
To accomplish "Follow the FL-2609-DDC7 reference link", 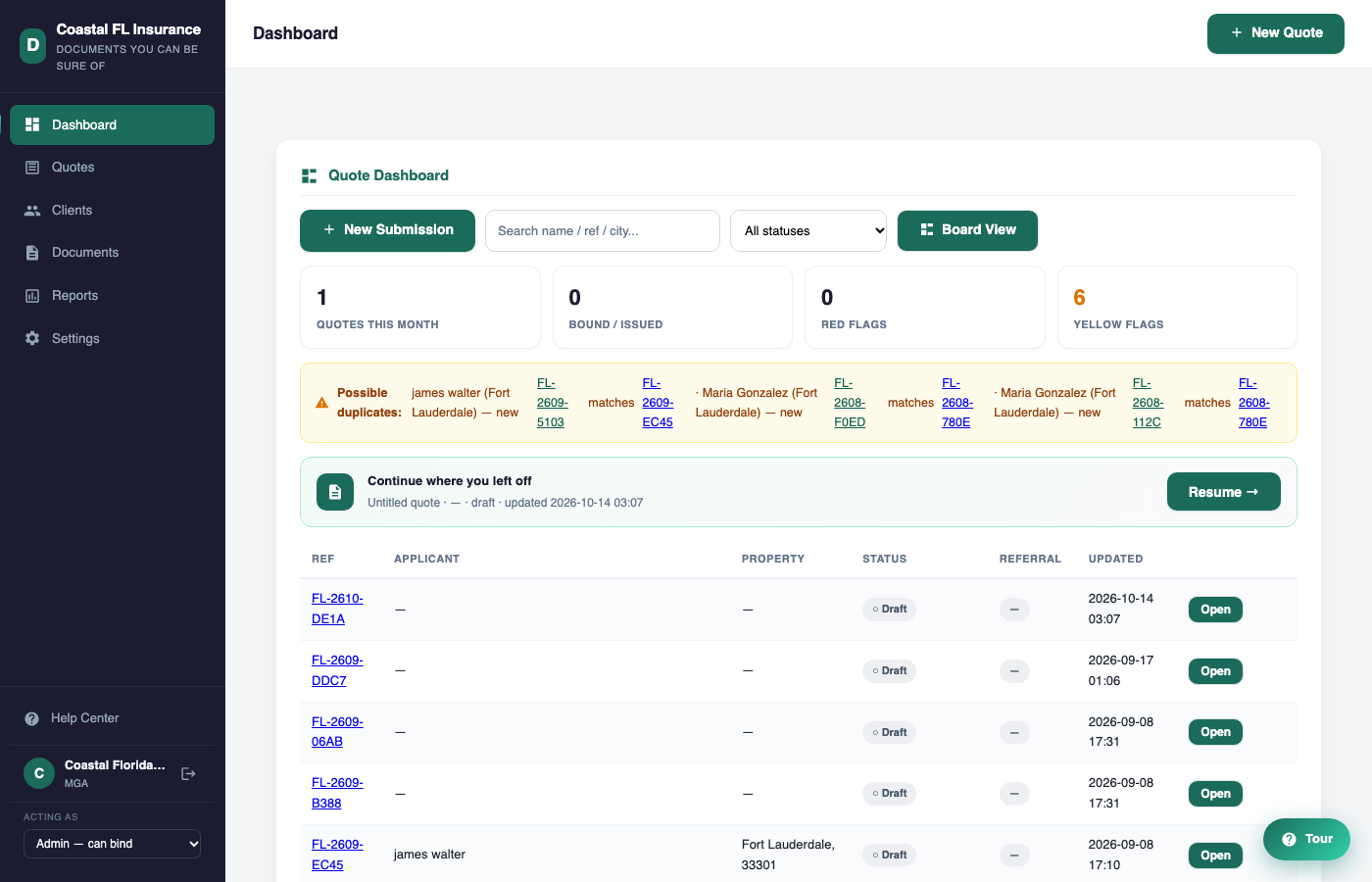I will (x=337, y=670).
